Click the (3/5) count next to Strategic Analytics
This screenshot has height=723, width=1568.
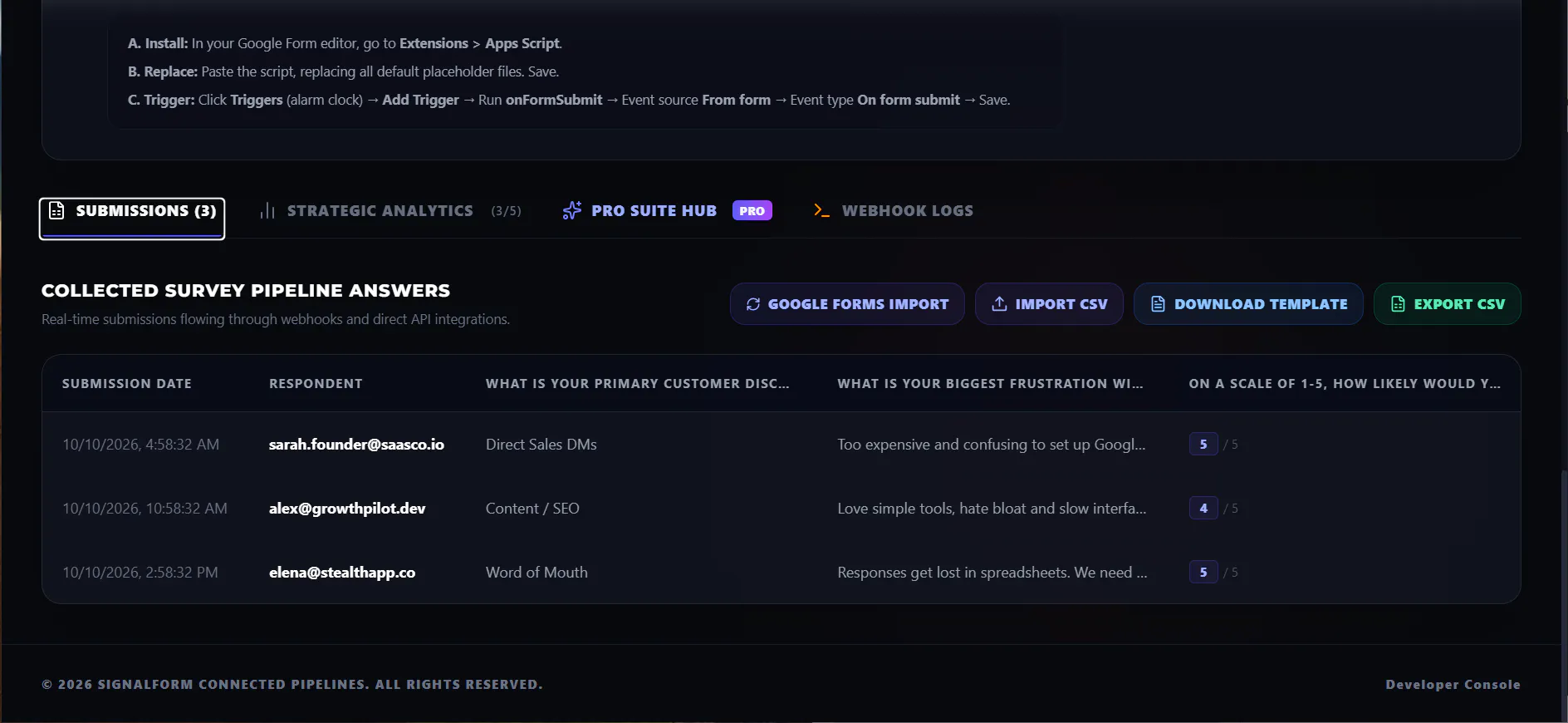click(x=506, y=211)
